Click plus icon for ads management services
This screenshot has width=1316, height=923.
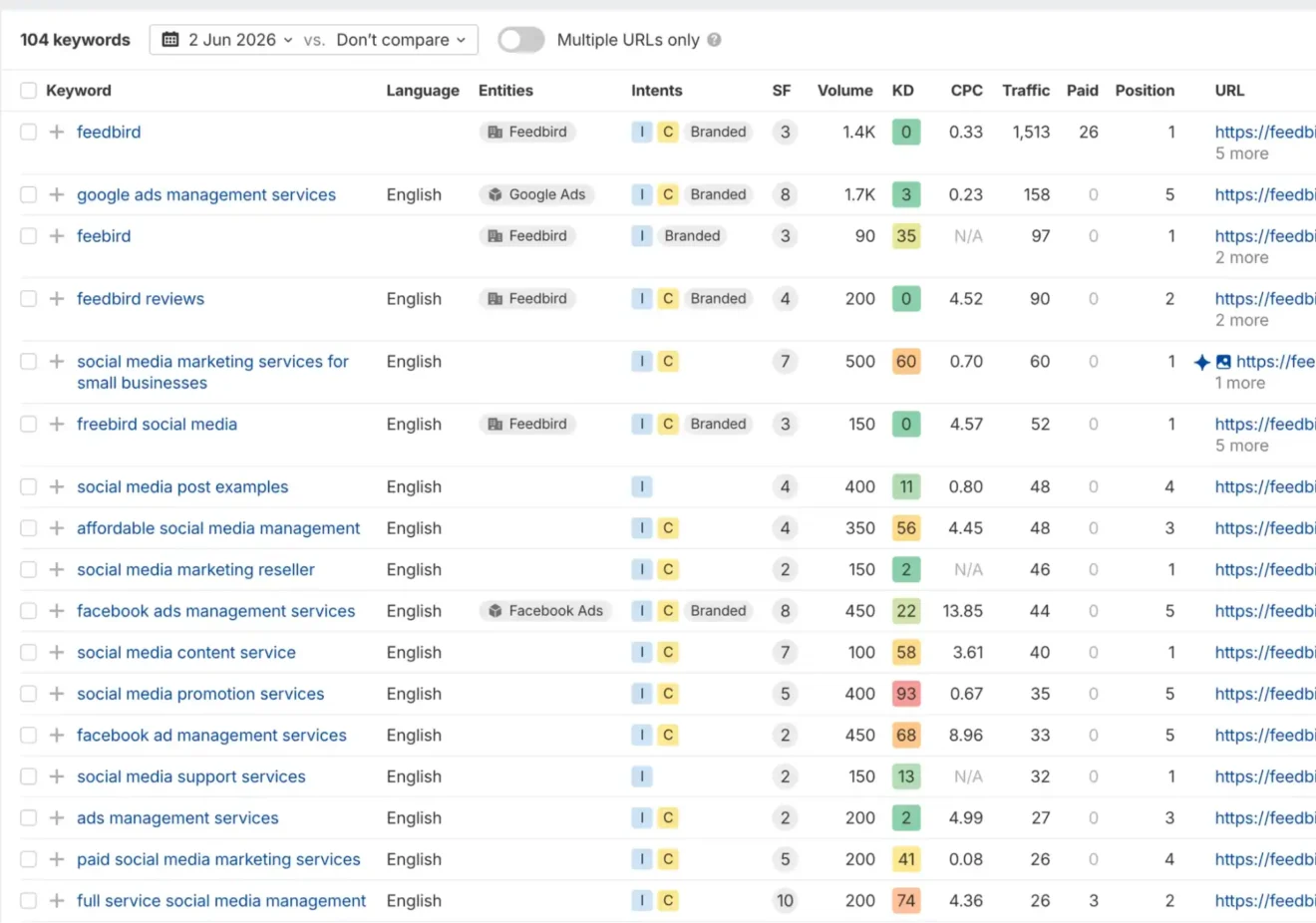pyautogui.click(x=57, y=818)
